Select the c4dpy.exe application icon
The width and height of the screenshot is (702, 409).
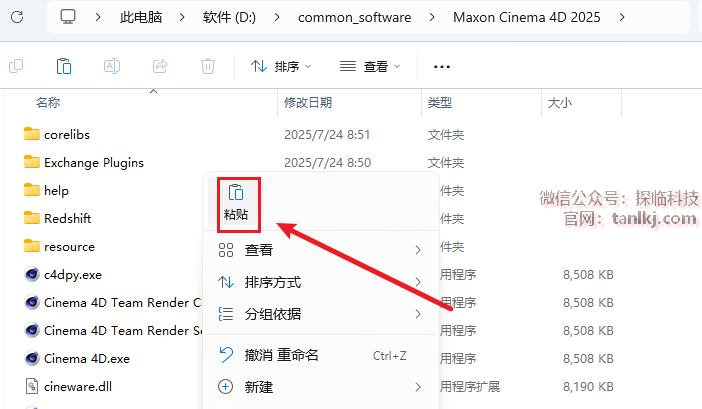(x=32, y=274)
